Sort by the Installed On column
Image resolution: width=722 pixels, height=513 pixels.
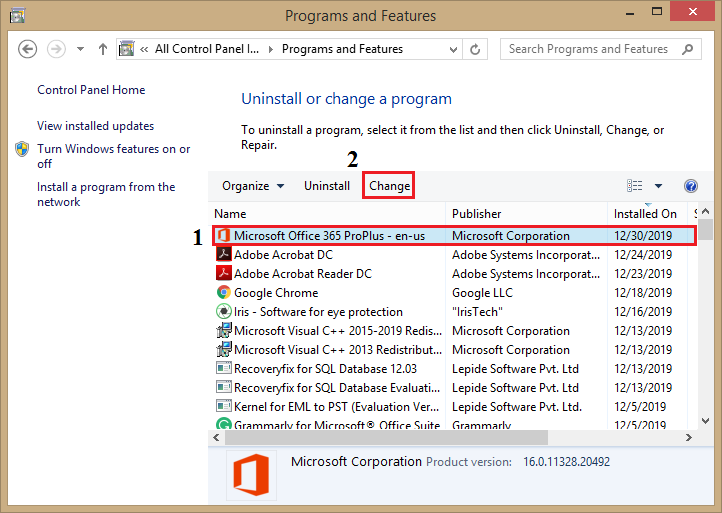click(645, 214)
